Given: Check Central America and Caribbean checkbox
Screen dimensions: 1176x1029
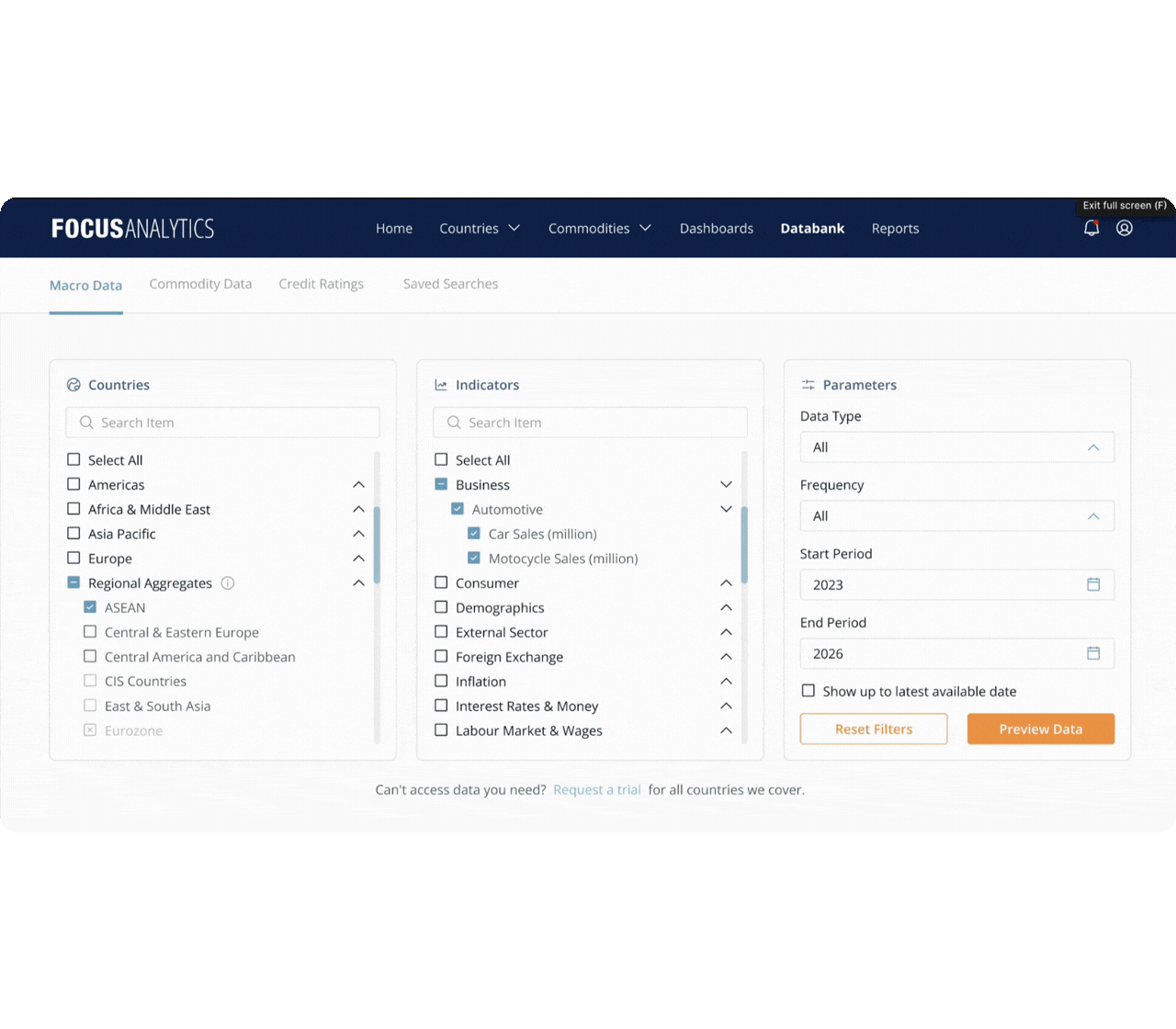Looking at the screenshot, I should click(x=90, y=656).
